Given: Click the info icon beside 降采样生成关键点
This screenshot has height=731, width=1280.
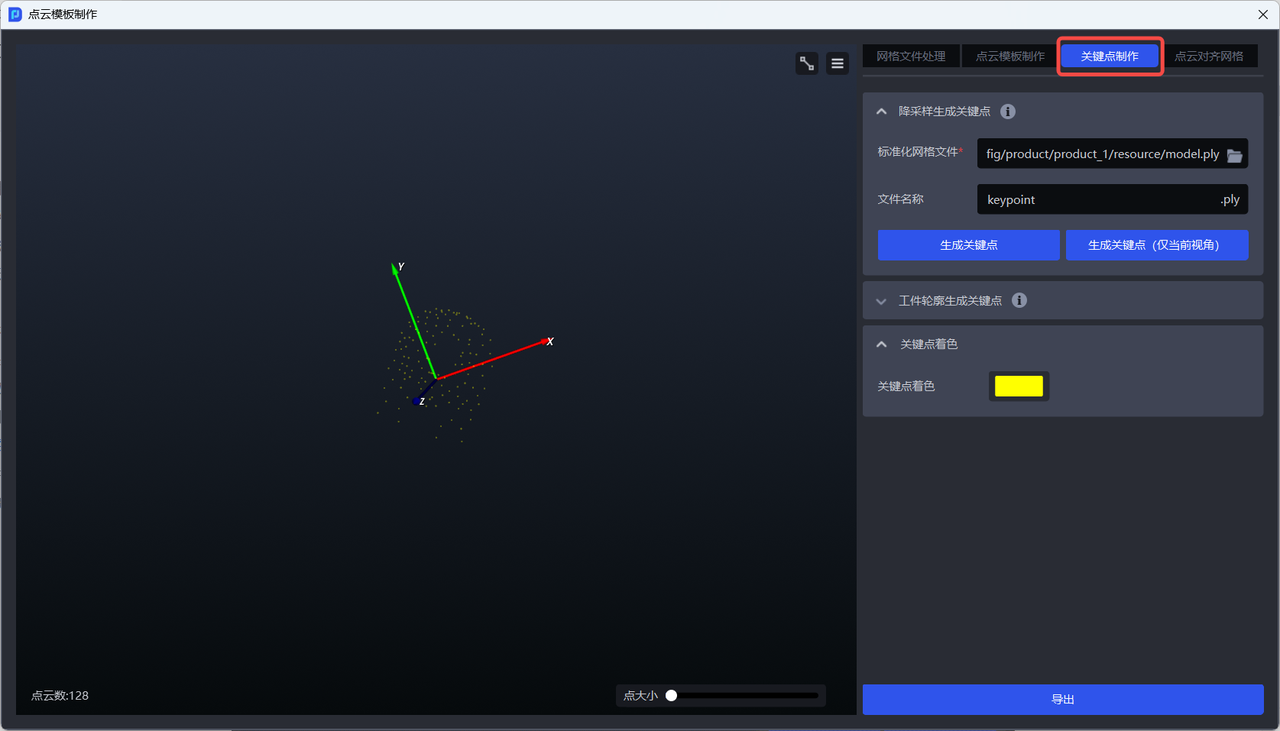Looking at the screenshot, I should (x=1008, y=112).
